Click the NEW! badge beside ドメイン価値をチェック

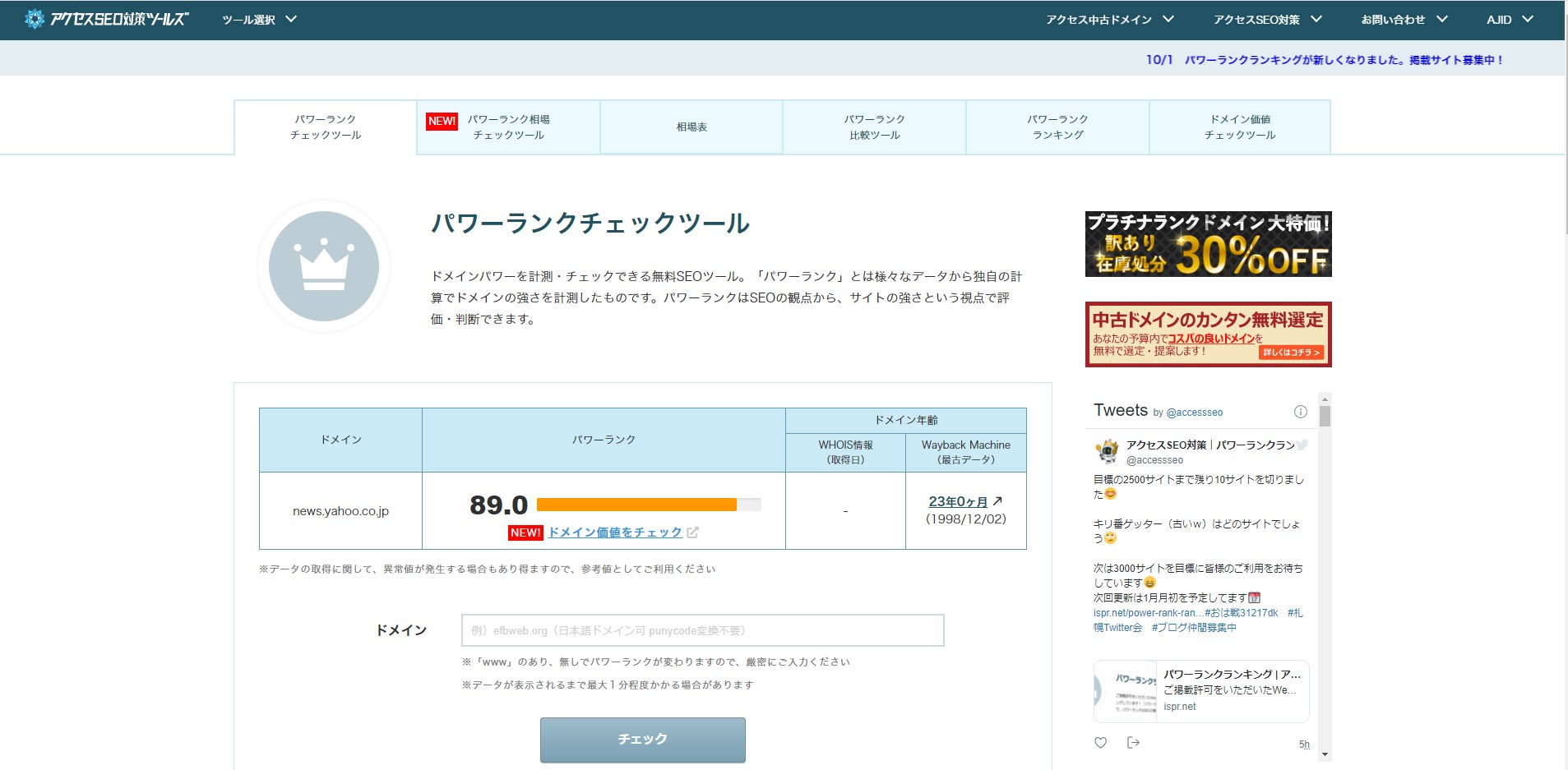[x=525, y=533]
